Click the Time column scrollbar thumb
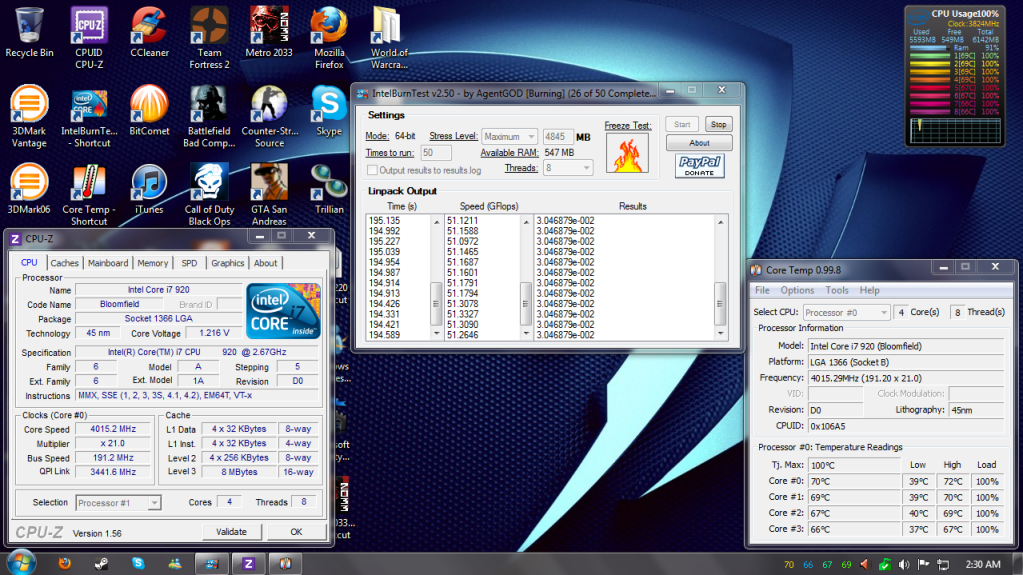This screenshot has height=575, width=1023. 436,303
